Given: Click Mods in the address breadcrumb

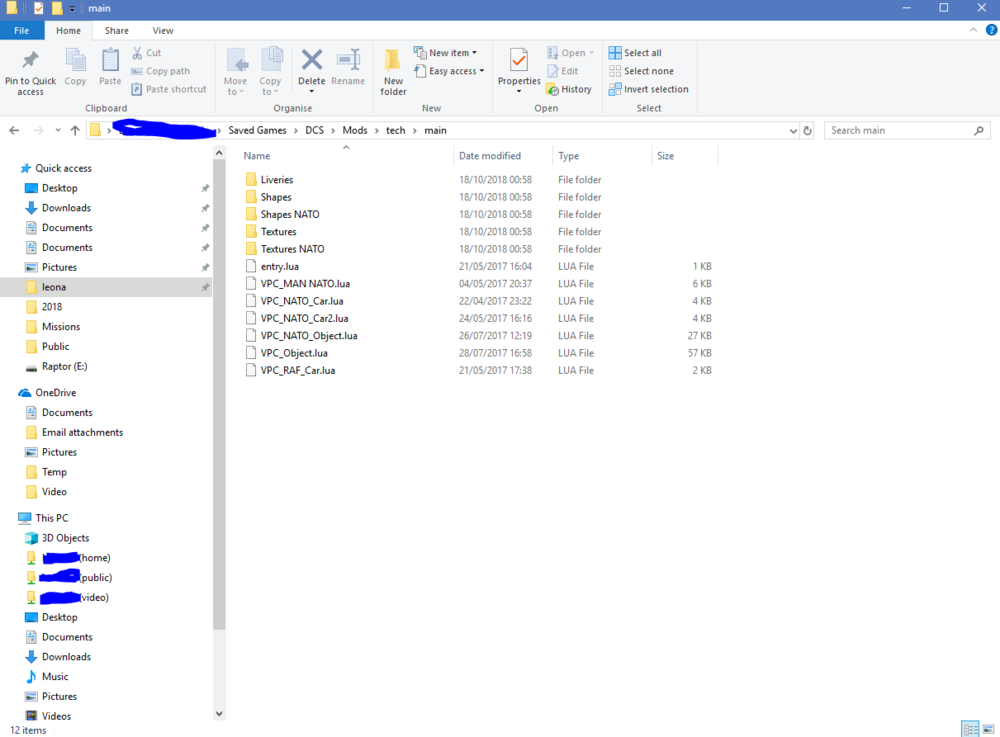Looking at the screenshot, I should tap(355, 130).
